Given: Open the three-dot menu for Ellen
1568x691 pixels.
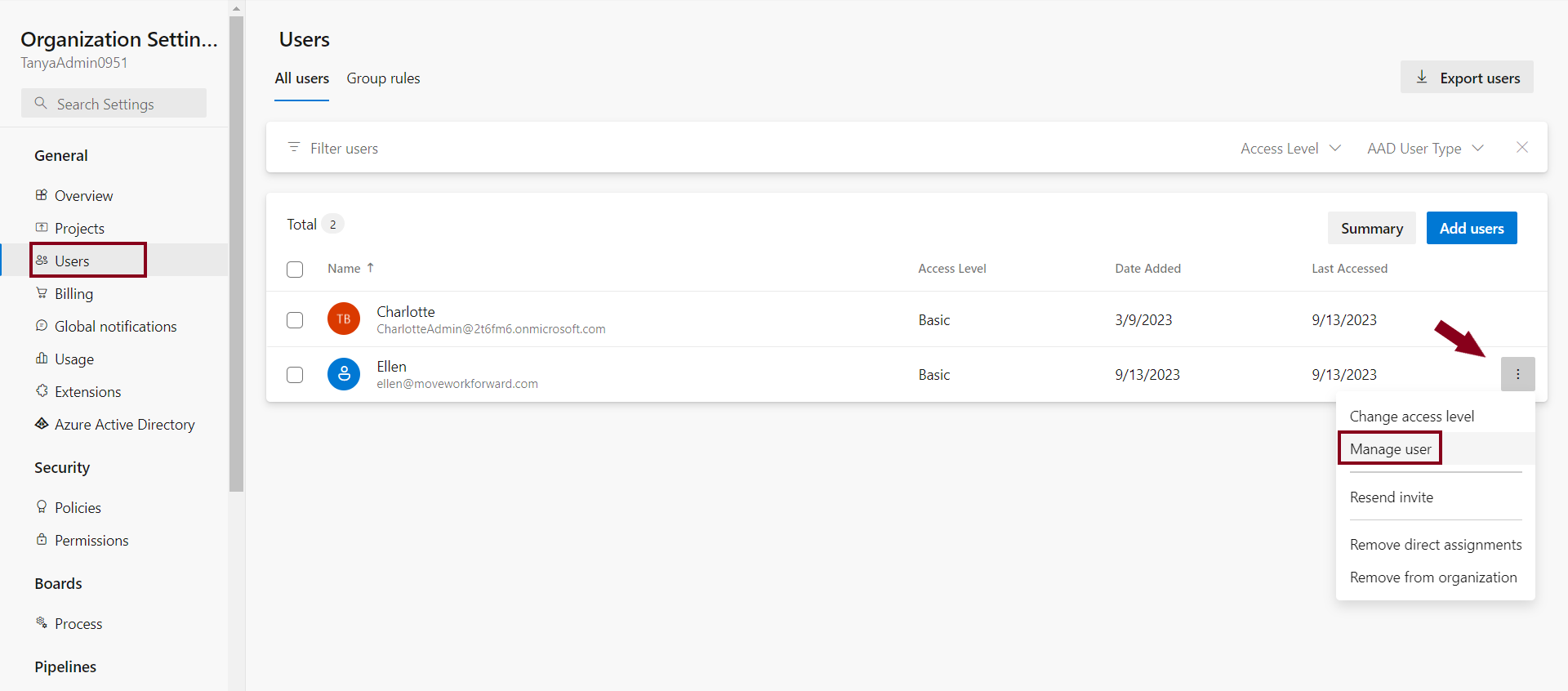Looking at the screenshot, I should click(x=1517, y=374).
